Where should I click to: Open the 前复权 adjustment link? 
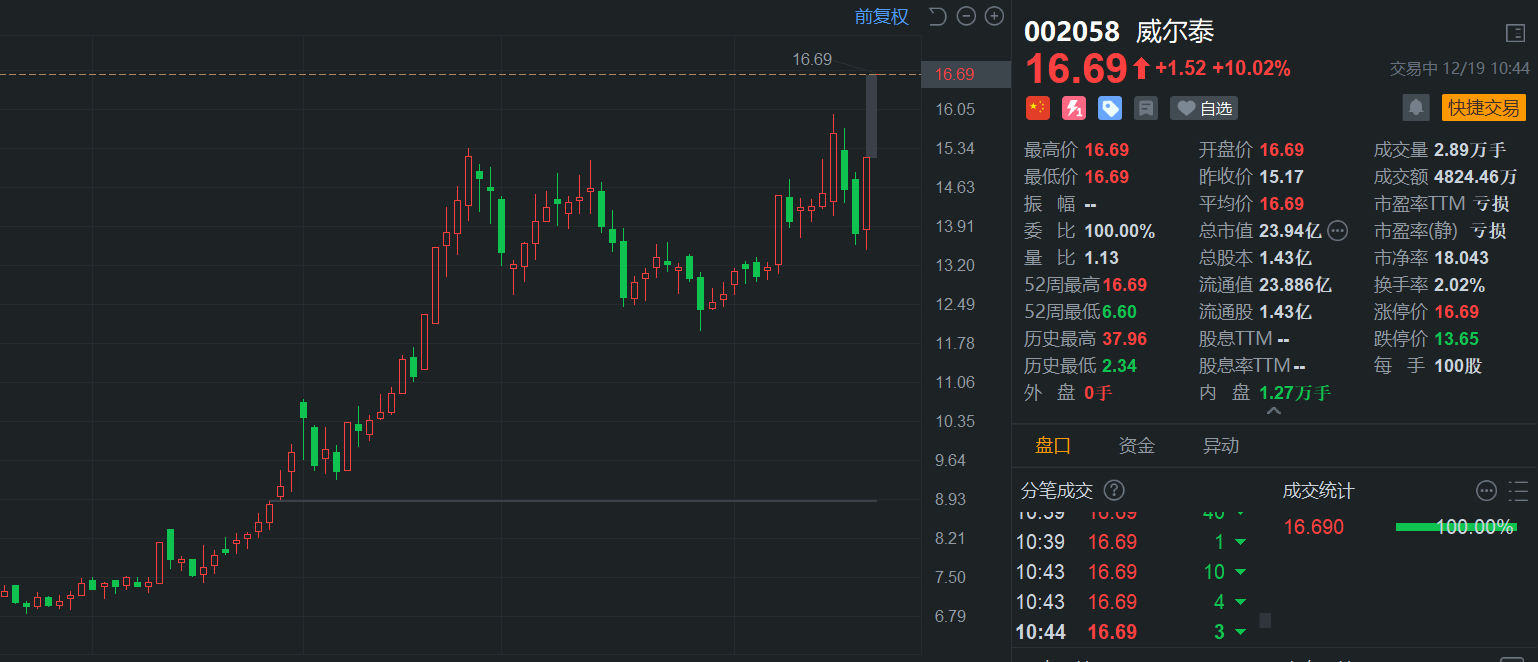click(x=881, y=16)
